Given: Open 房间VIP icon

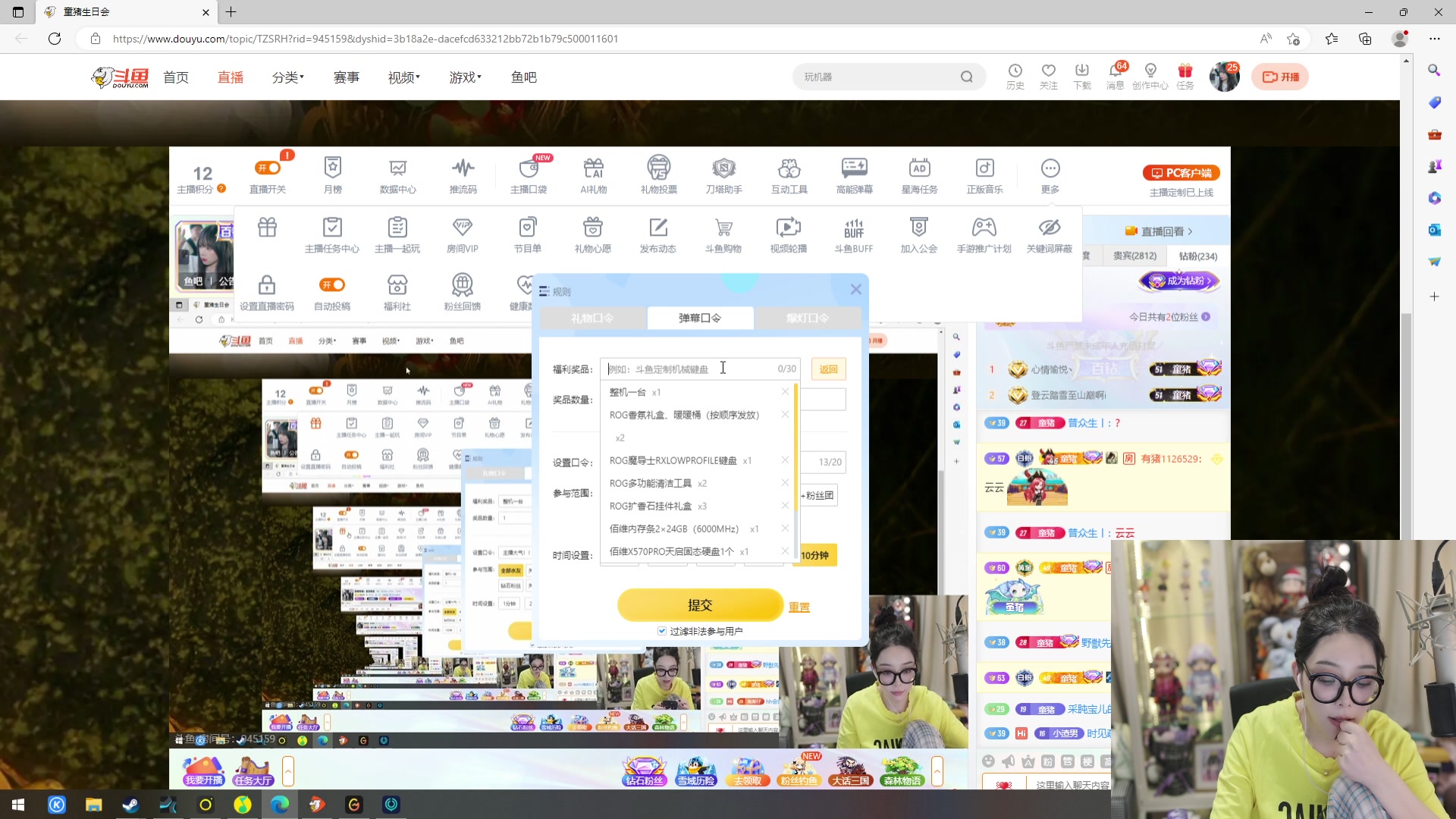Looking at the screenshot, I should coord(463,234).
